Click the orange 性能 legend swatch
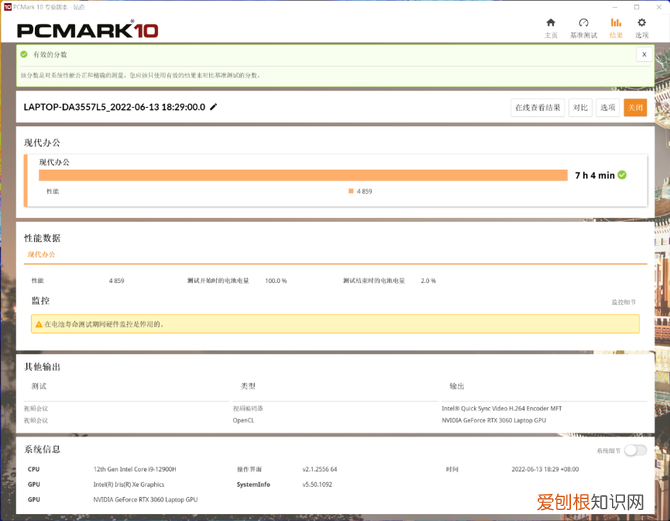 pos(351,190)
